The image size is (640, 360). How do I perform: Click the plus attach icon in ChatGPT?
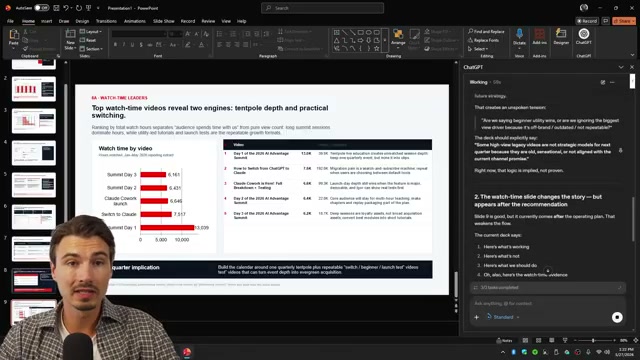pos(476,317)
